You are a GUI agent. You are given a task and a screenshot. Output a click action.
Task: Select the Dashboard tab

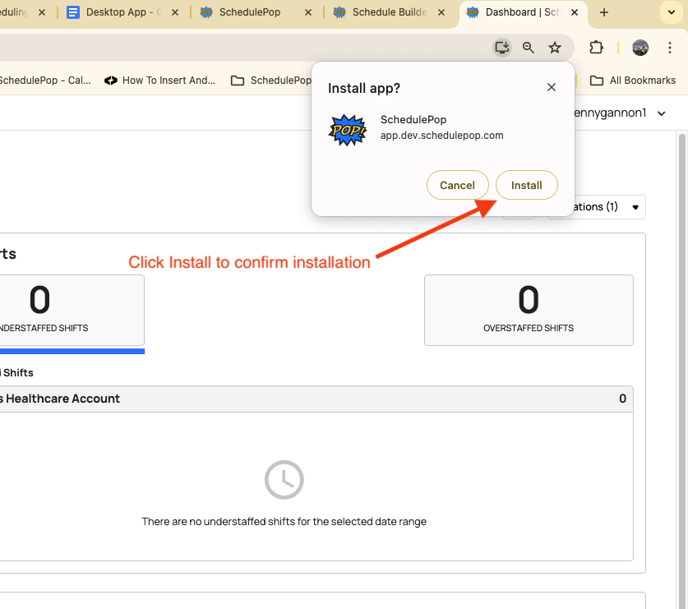[522, 12]
